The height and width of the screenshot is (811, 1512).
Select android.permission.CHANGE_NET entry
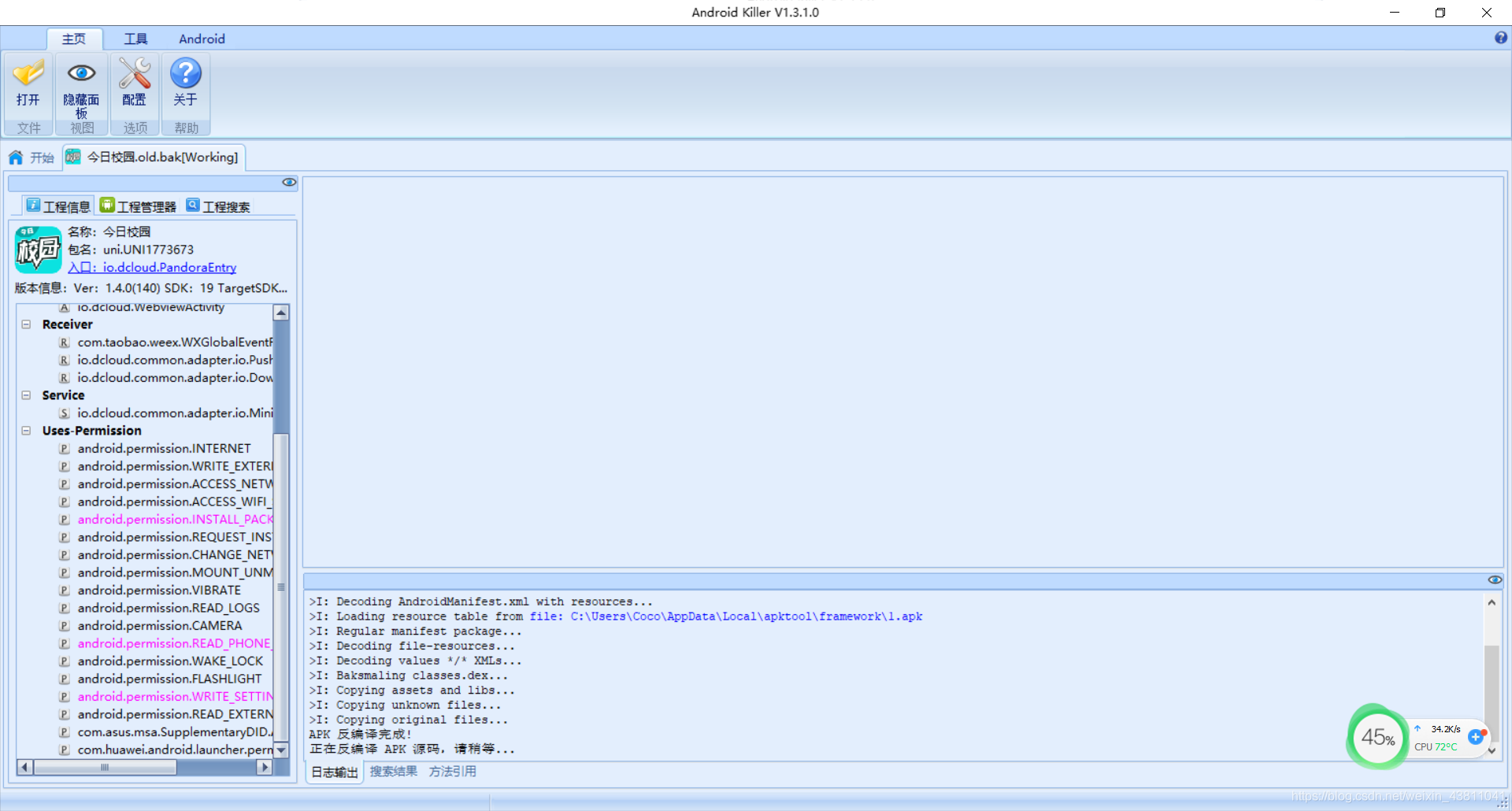[x=176, y=555]
